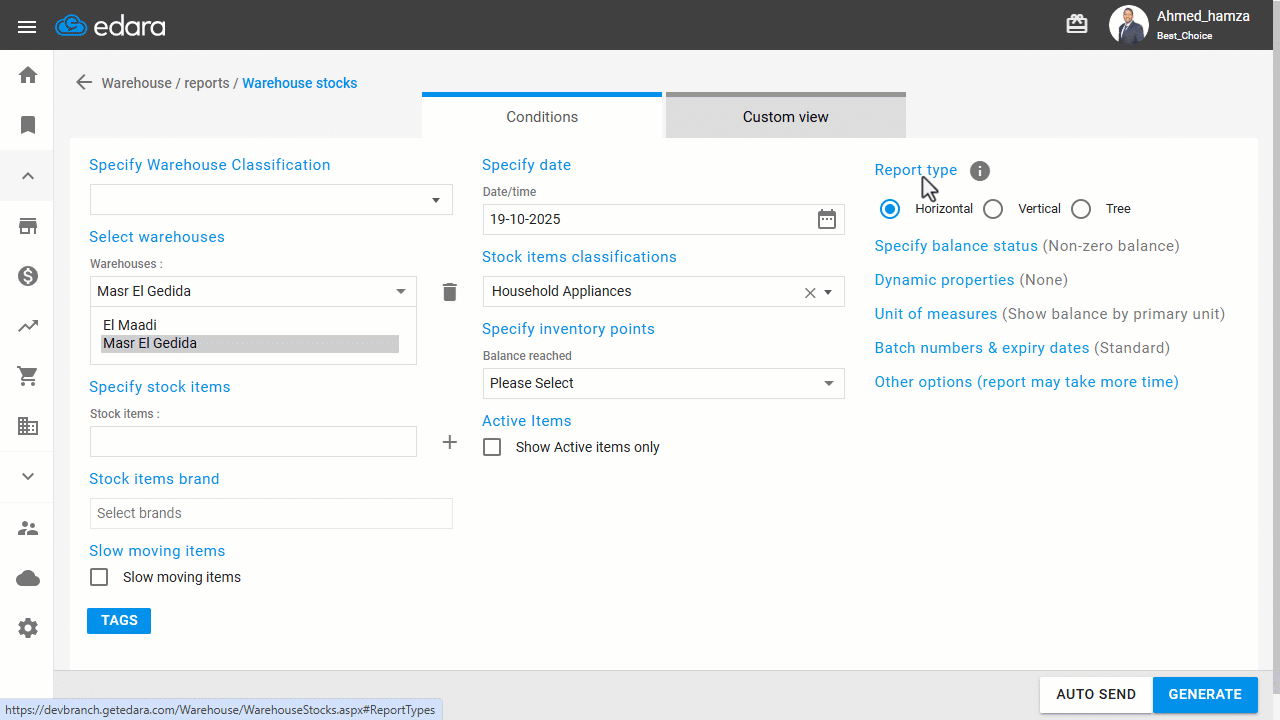Screen dimensions: 1280x720
Task: Open the hamburger main menu
Action: pos(27,26)
